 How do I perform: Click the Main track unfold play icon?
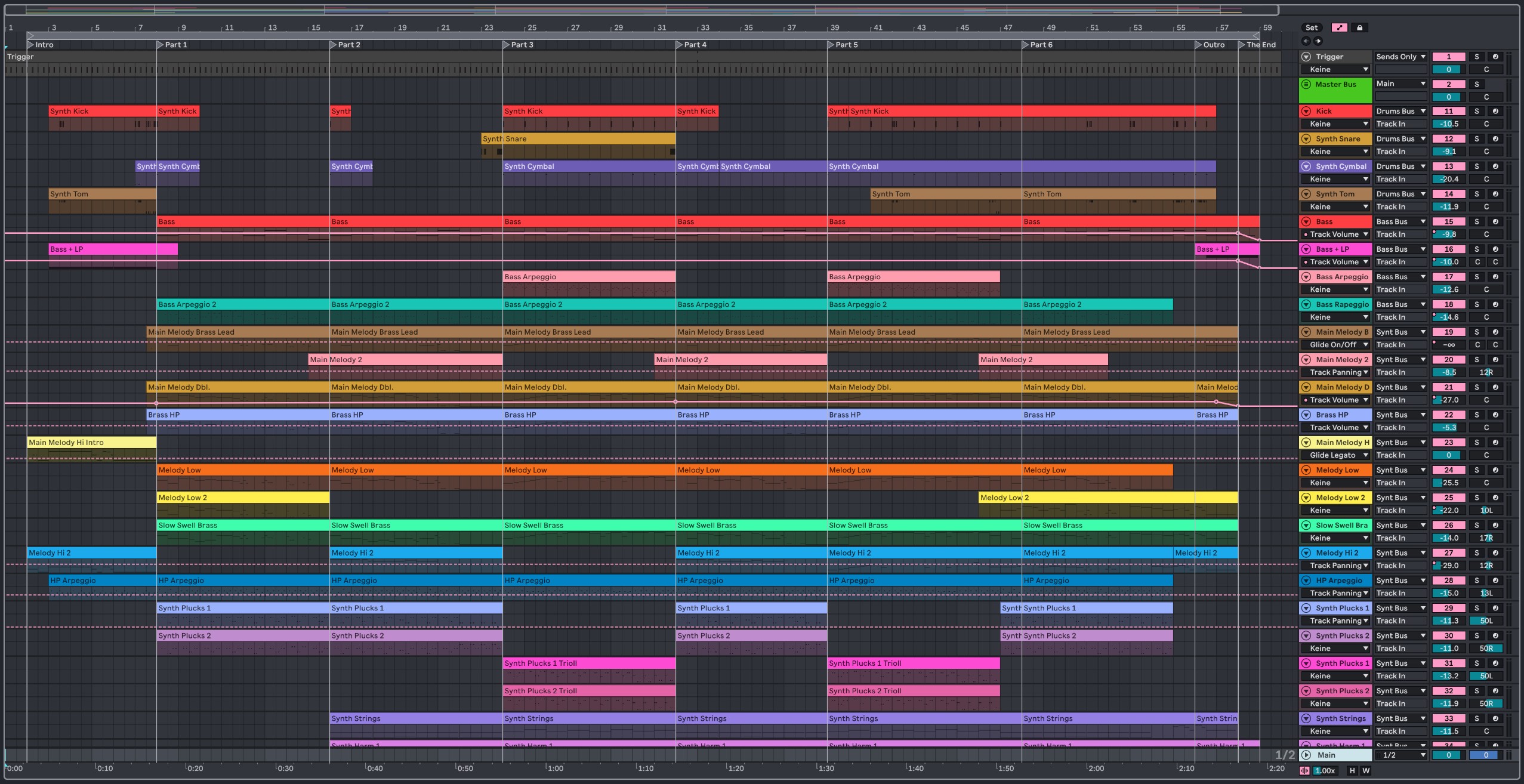coord(1306,755)
